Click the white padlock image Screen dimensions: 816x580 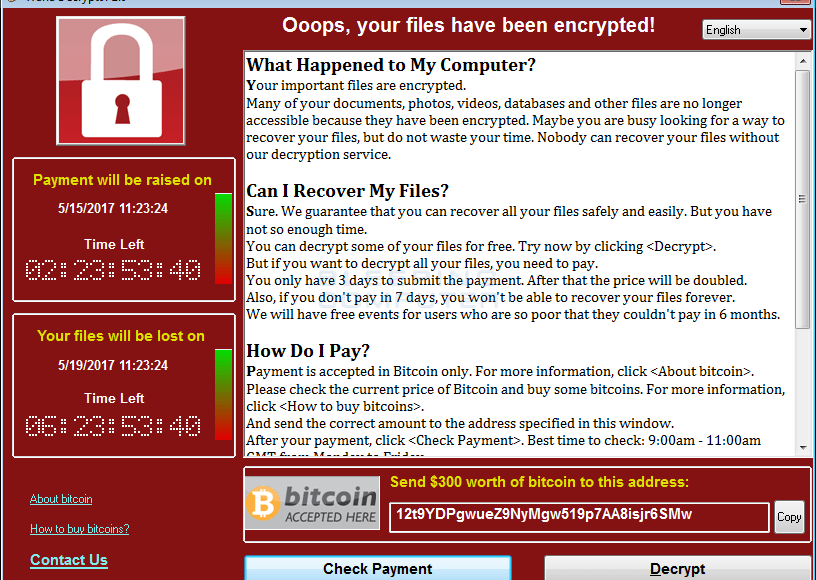point(121,81)
